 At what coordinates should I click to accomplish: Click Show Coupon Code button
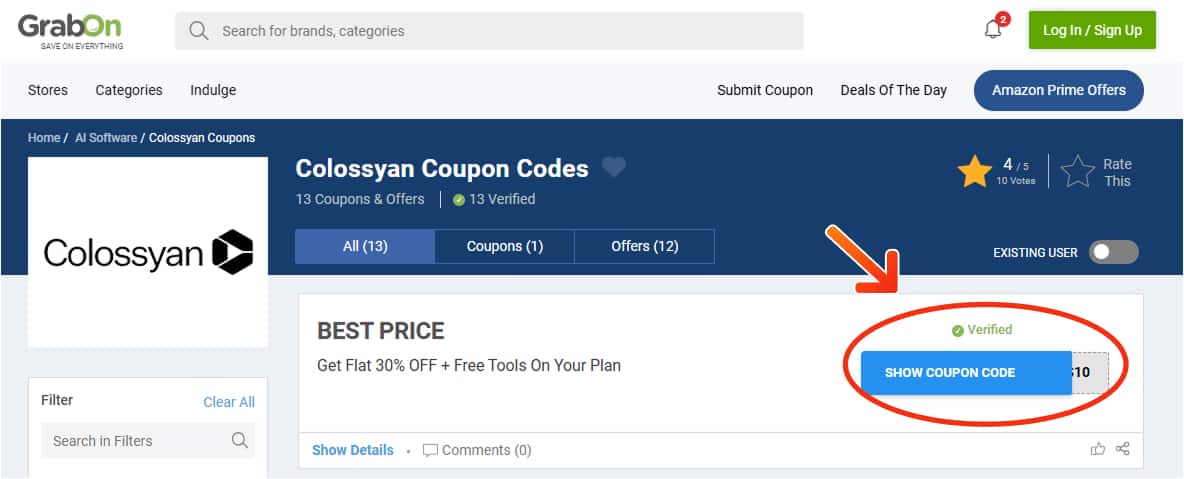point(950,373)
